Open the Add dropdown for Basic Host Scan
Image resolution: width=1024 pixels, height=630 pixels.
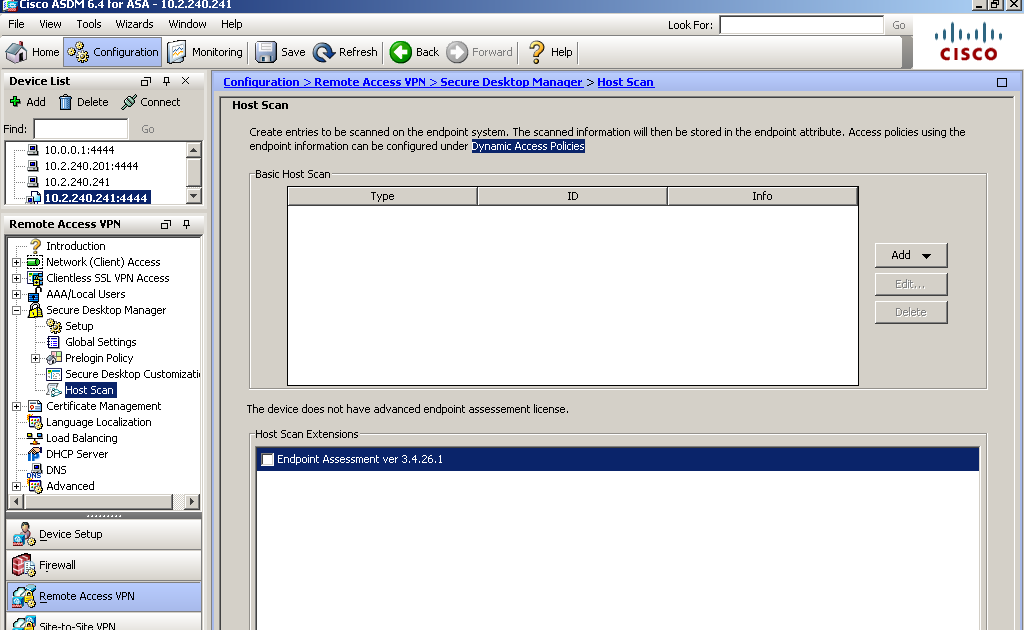(911, 255)
